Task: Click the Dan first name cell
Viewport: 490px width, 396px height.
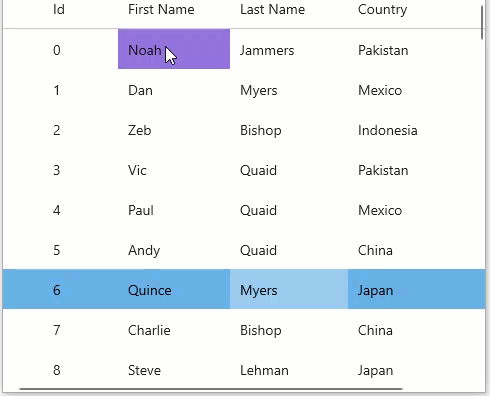Action: click(x=174, y=90)
